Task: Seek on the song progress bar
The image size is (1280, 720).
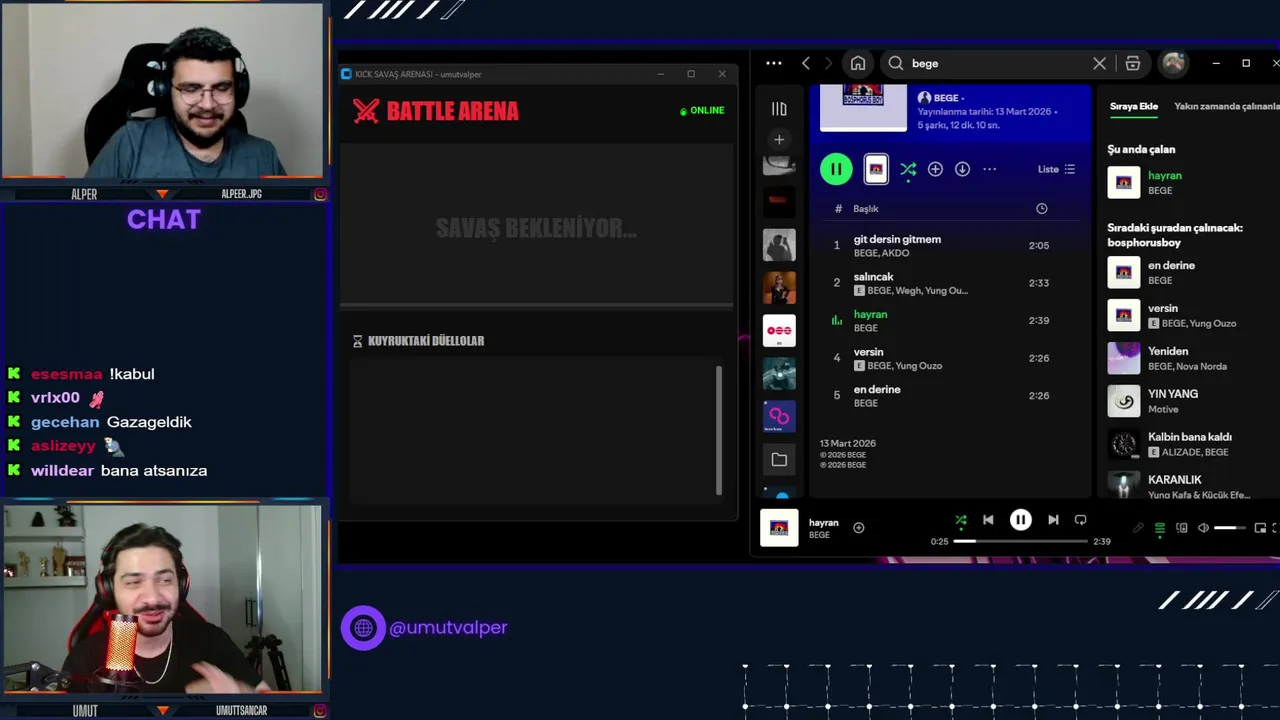Action: click(1020, 541)
